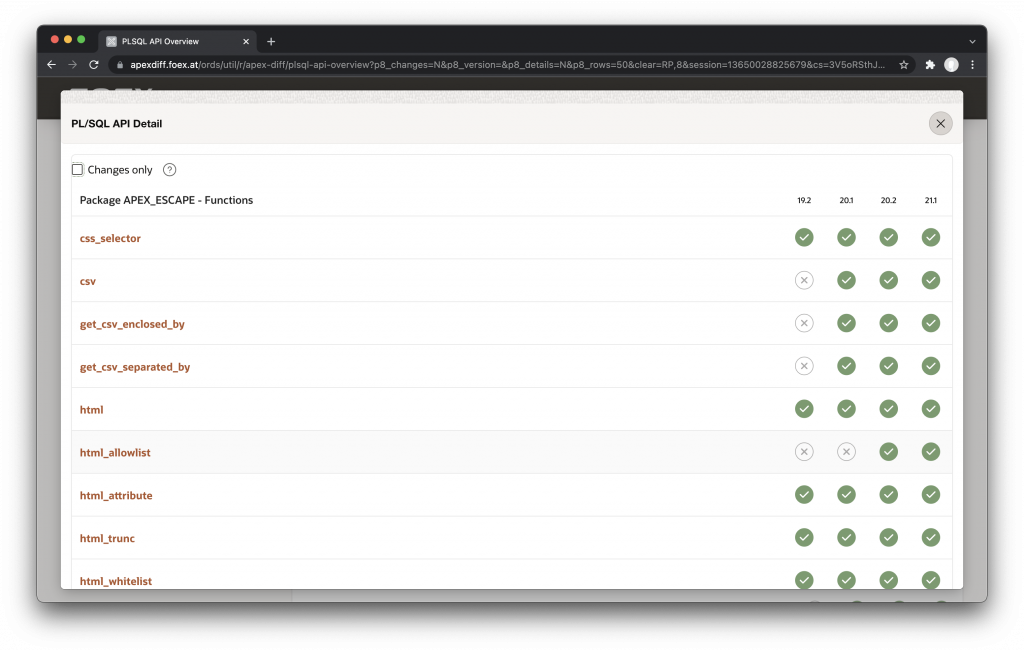The height and width of the screenshot is (651, 1024).
Task: Click the 19.2 checkmark for html_trunc
Action: [x=804, y=538]
